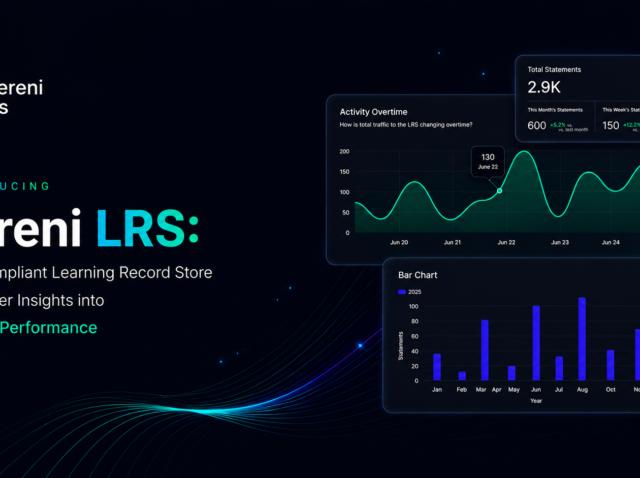Click the 'Bar Chart' title
Image resolution: width=640 pixels, height=478 pixels.
(x=418, y=275)
